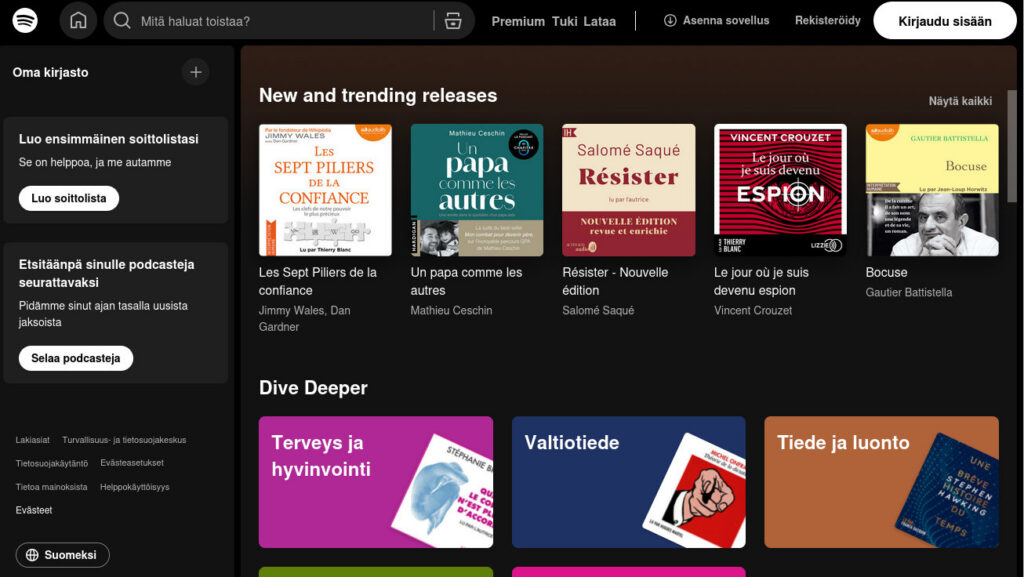Screen dimensions: 1024x577
Task: Click the browse icon beside the search field
Action: [452, 20]
